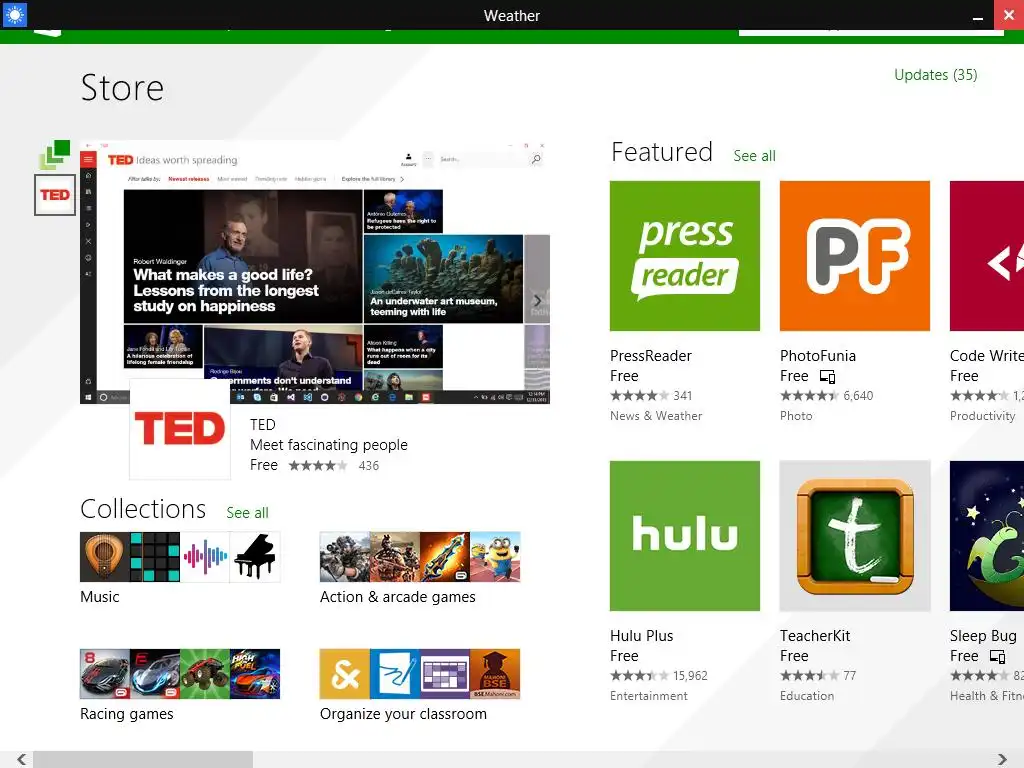
Task: Click Meet fascinating people tagline
Action: [328, 445]
